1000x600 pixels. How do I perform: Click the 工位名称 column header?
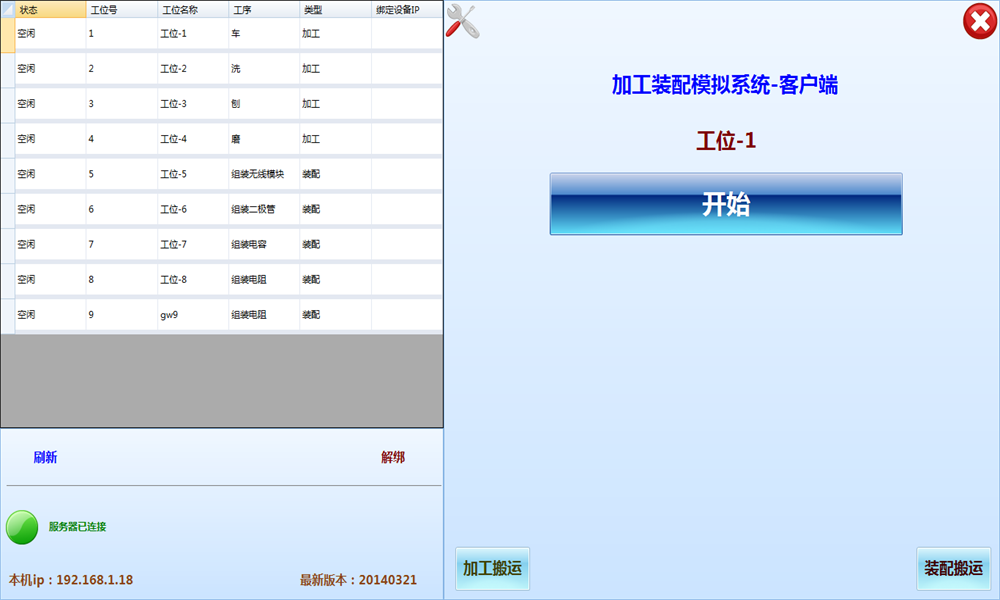click(193, 10)
